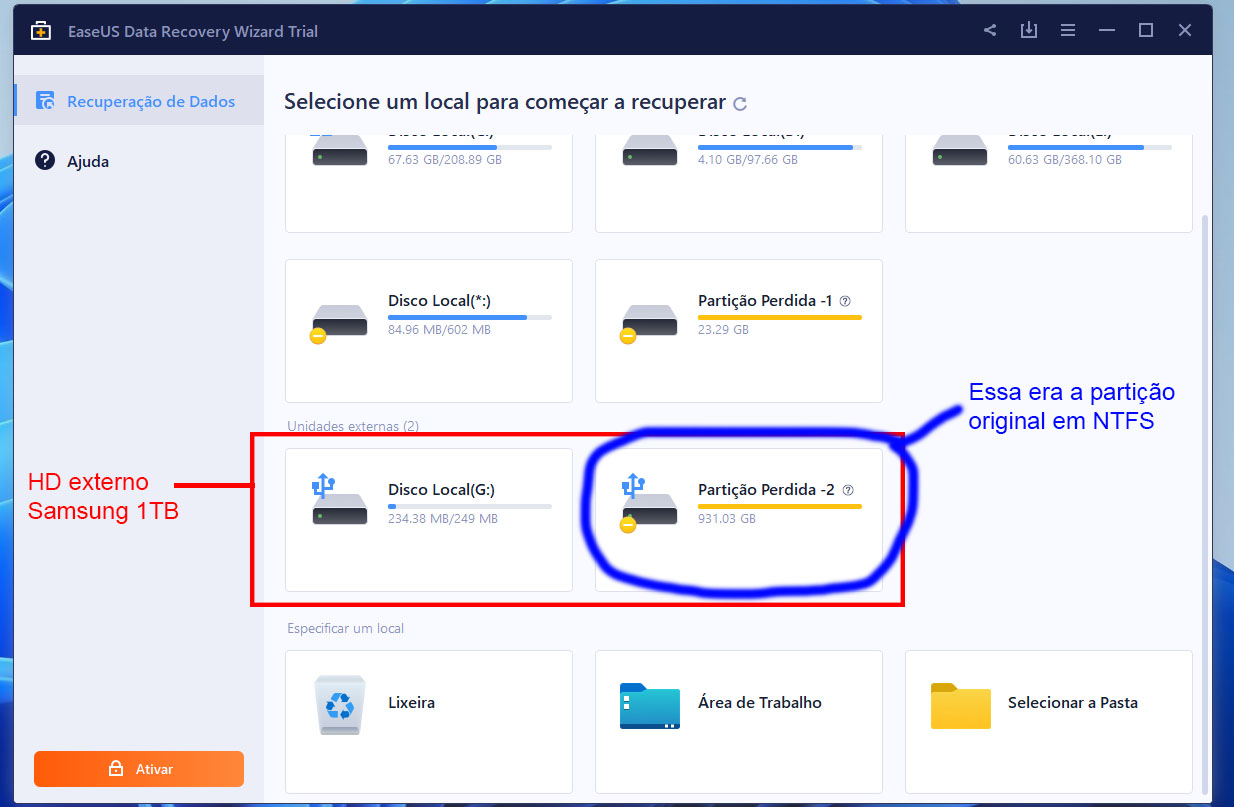The image size is (1234, 807).
Task: Click the 60.63 GB/368.10 GB size text
Action: point(1065,160)
